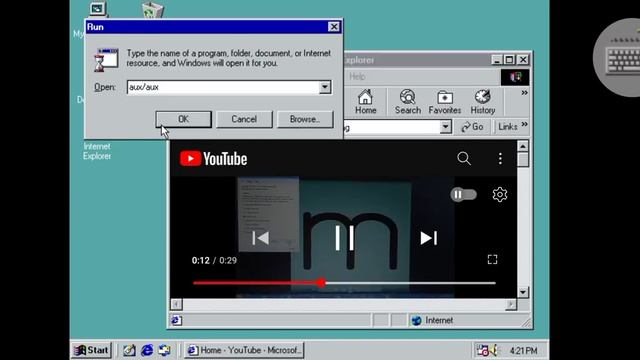The height and width of the screenshot is (360, 640).
Task: Expand the Open field dropdown in Run
Action: coord(325,87)
